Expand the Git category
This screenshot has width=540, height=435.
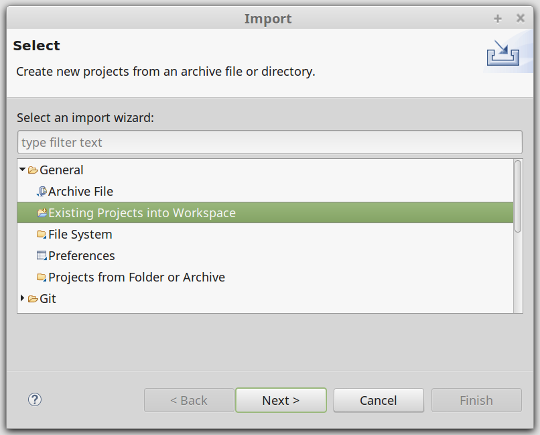coord(22,298)
